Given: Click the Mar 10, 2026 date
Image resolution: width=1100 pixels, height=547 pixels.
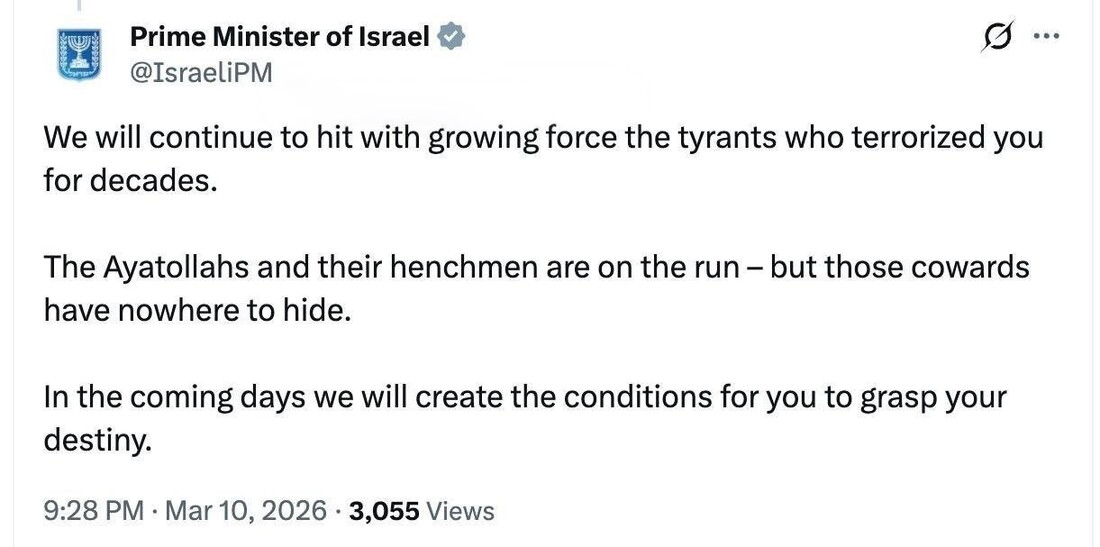Looking at the screenshot, I should 245,511.
